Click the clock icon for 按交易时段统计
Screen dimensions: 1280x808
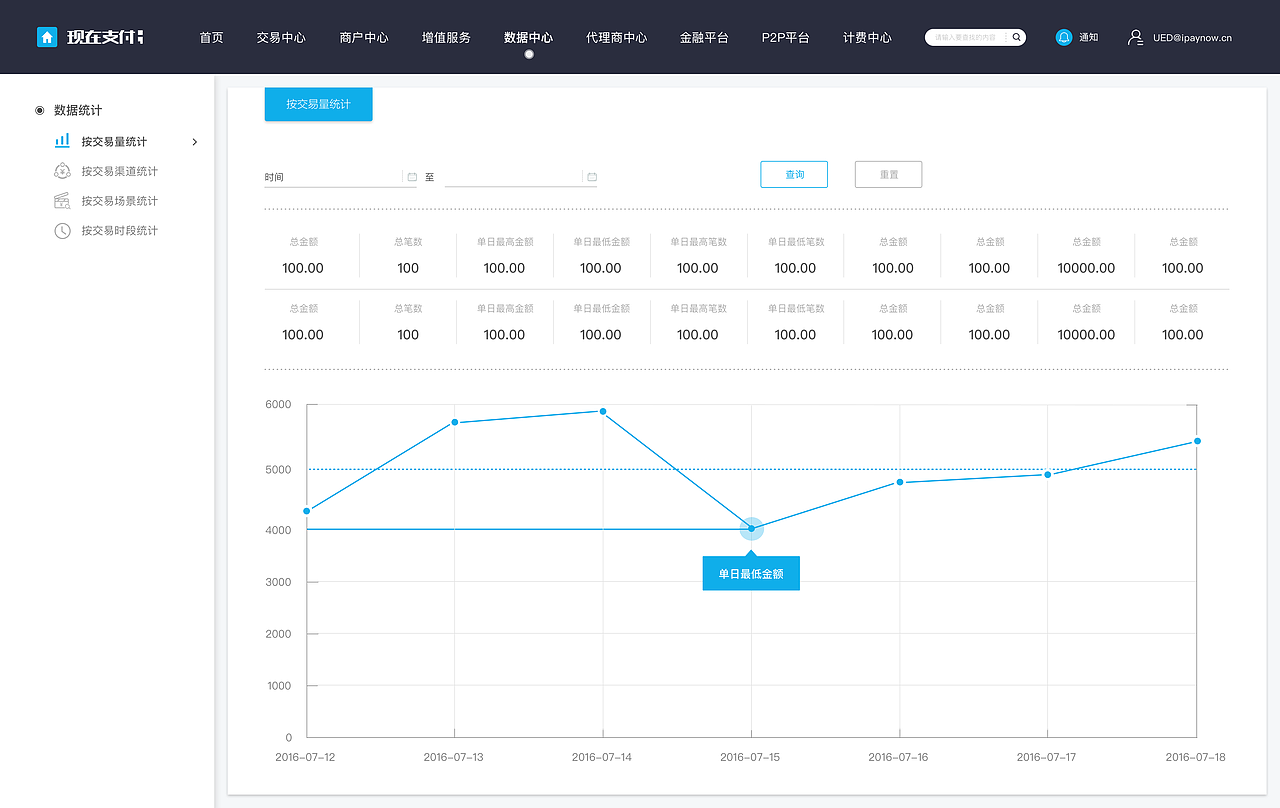[x=62, y=231]
